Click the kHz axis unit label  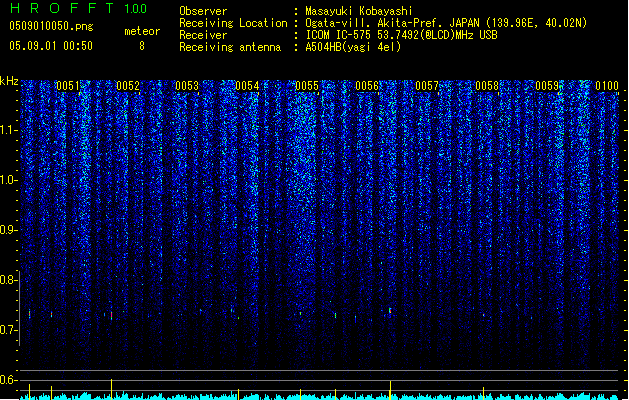tap(9, 81)
